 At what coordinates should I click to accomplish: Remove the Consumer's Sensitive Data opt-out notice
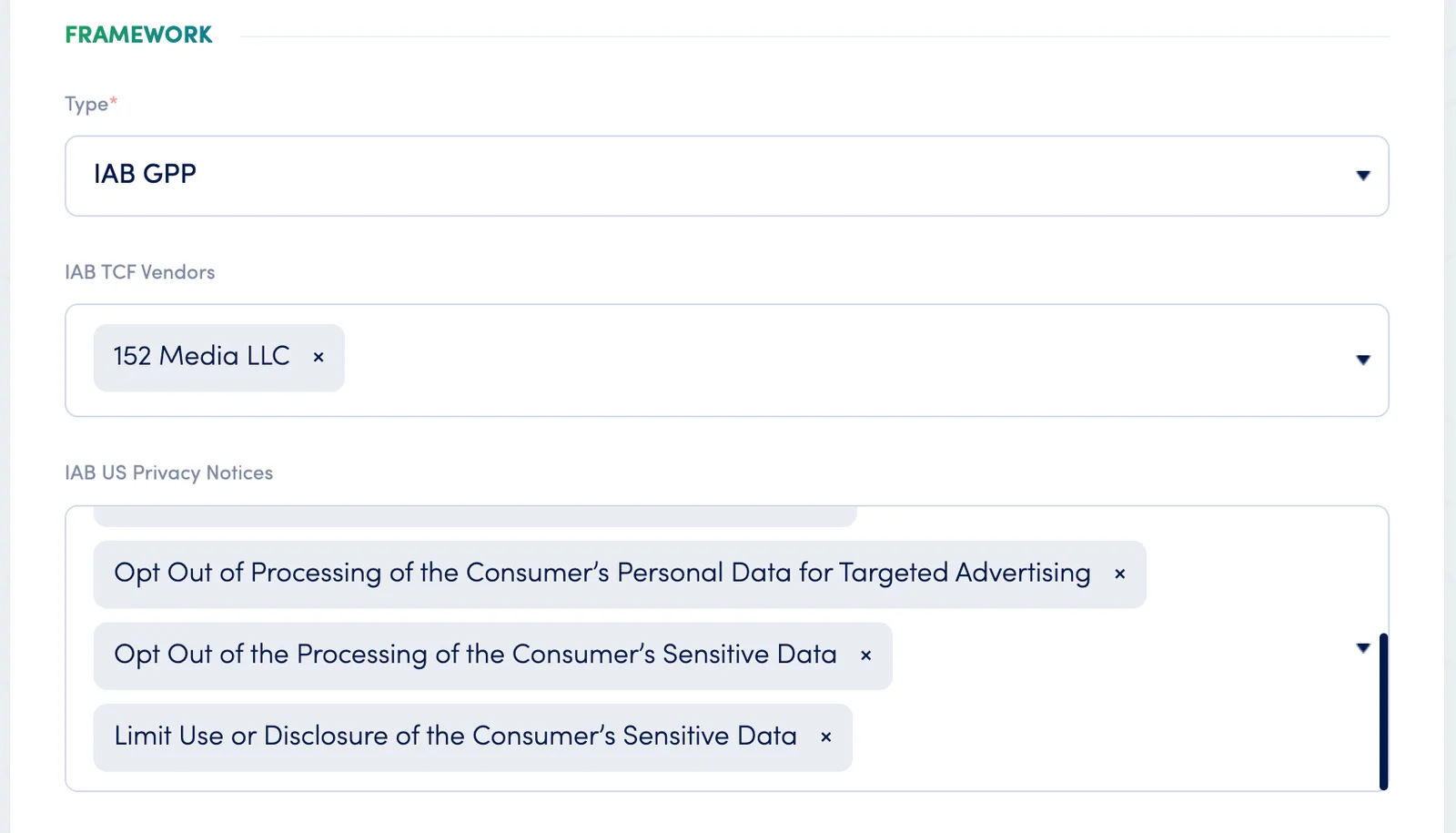[x=865, y=655]
